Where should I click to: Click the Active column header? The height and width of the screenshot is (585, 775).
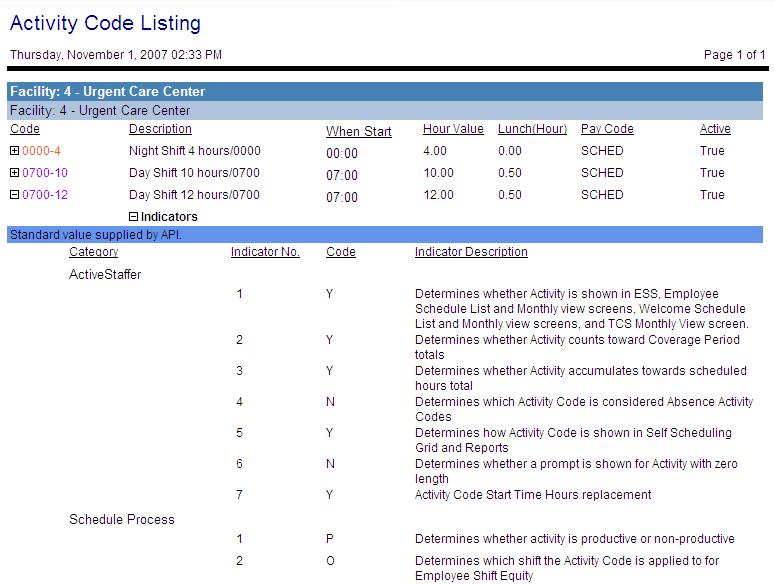pos(715,129)
